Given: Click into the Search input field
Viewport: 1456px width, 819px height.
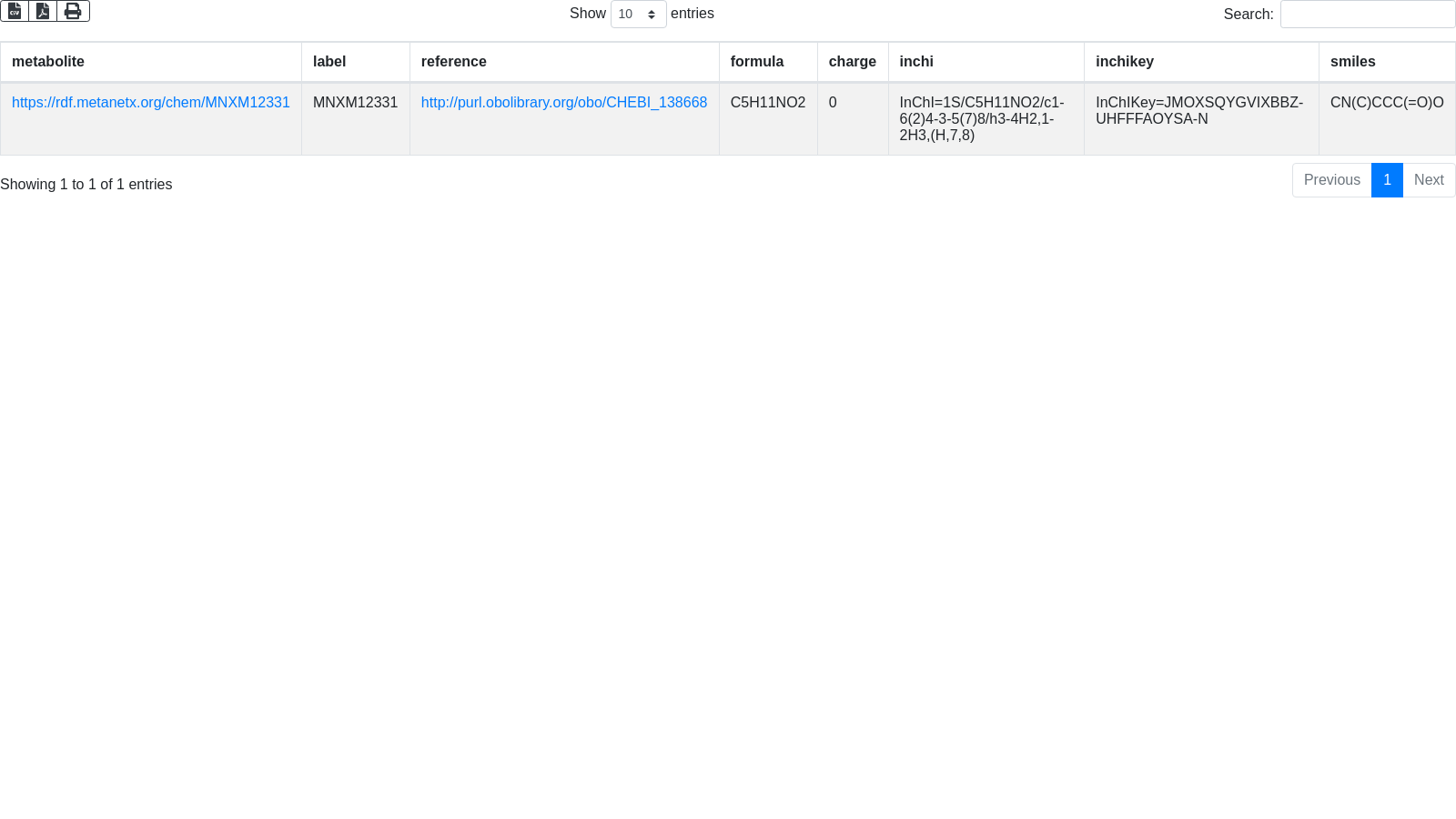Looking at the screenshot, I should pyautogui.click(x=1367, y=15).
